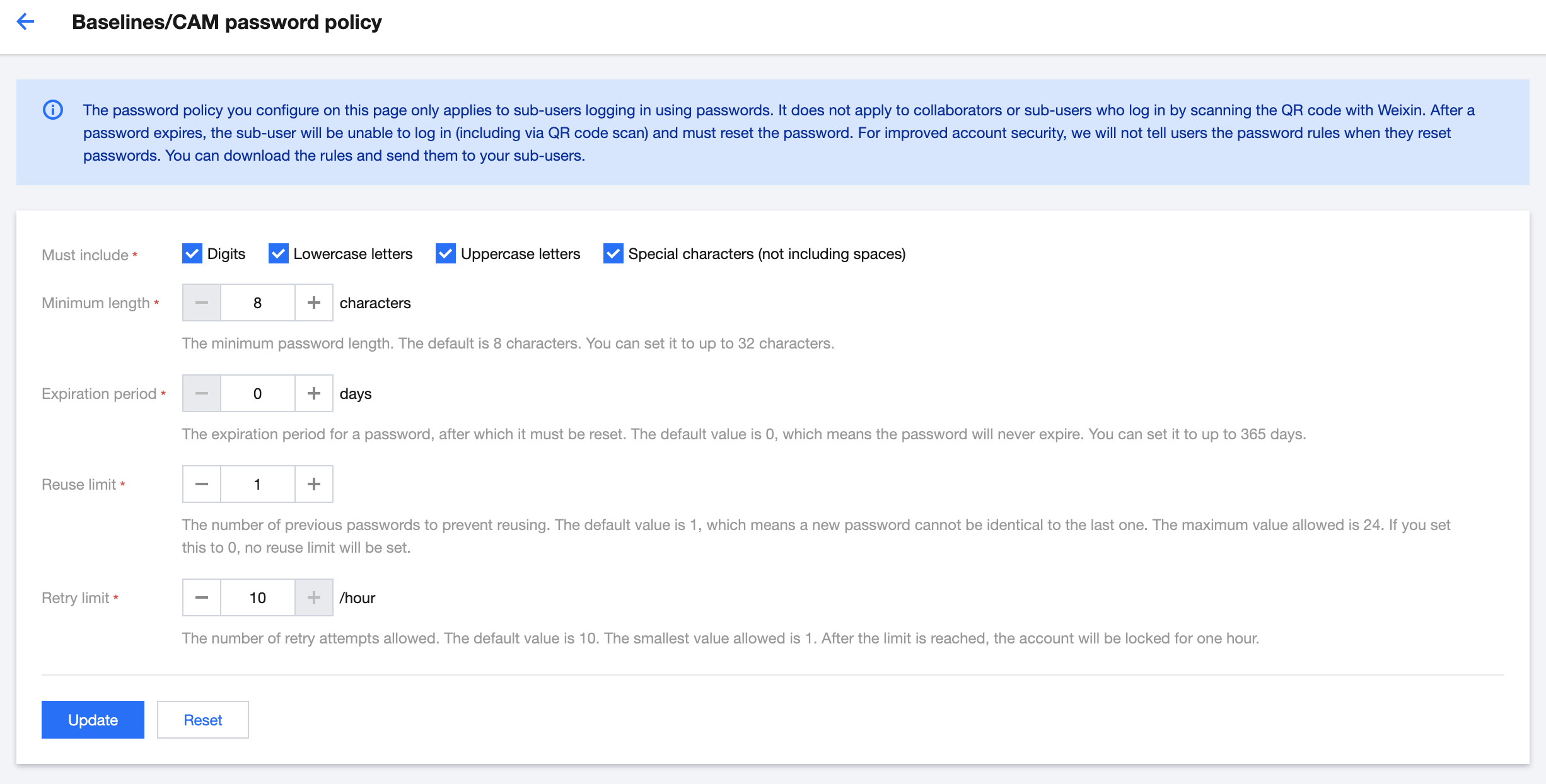Uncheck Special characters checkbox
1546x784 pixels.
613,253
